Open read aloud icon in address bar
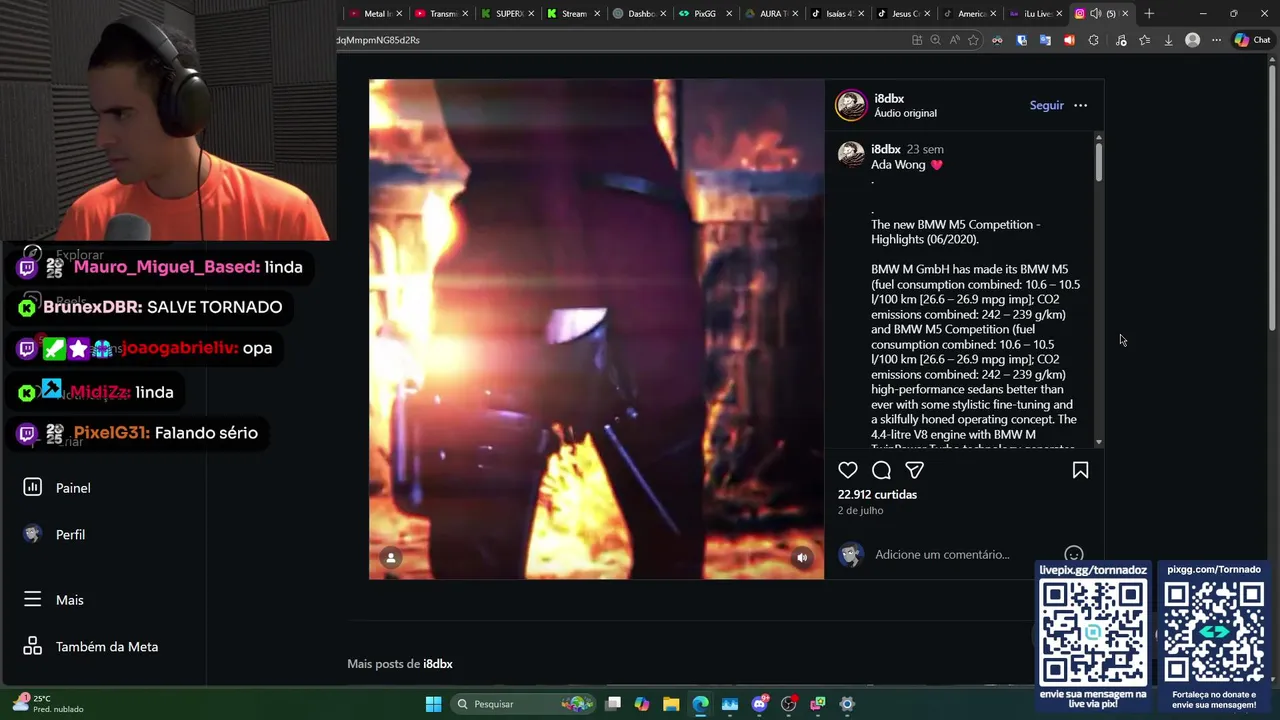 [954, 40]
